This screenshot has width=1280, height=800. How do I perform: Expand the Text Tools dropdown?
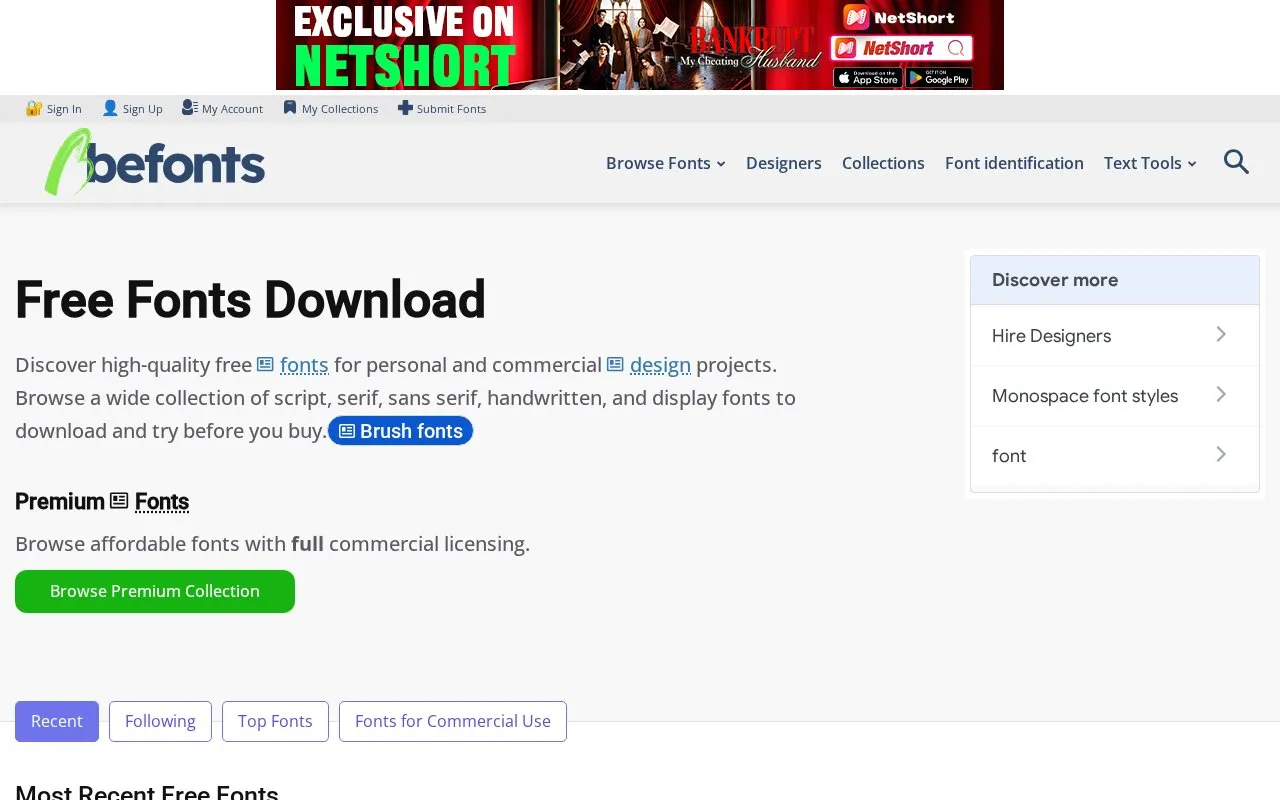pos(1150,163)
